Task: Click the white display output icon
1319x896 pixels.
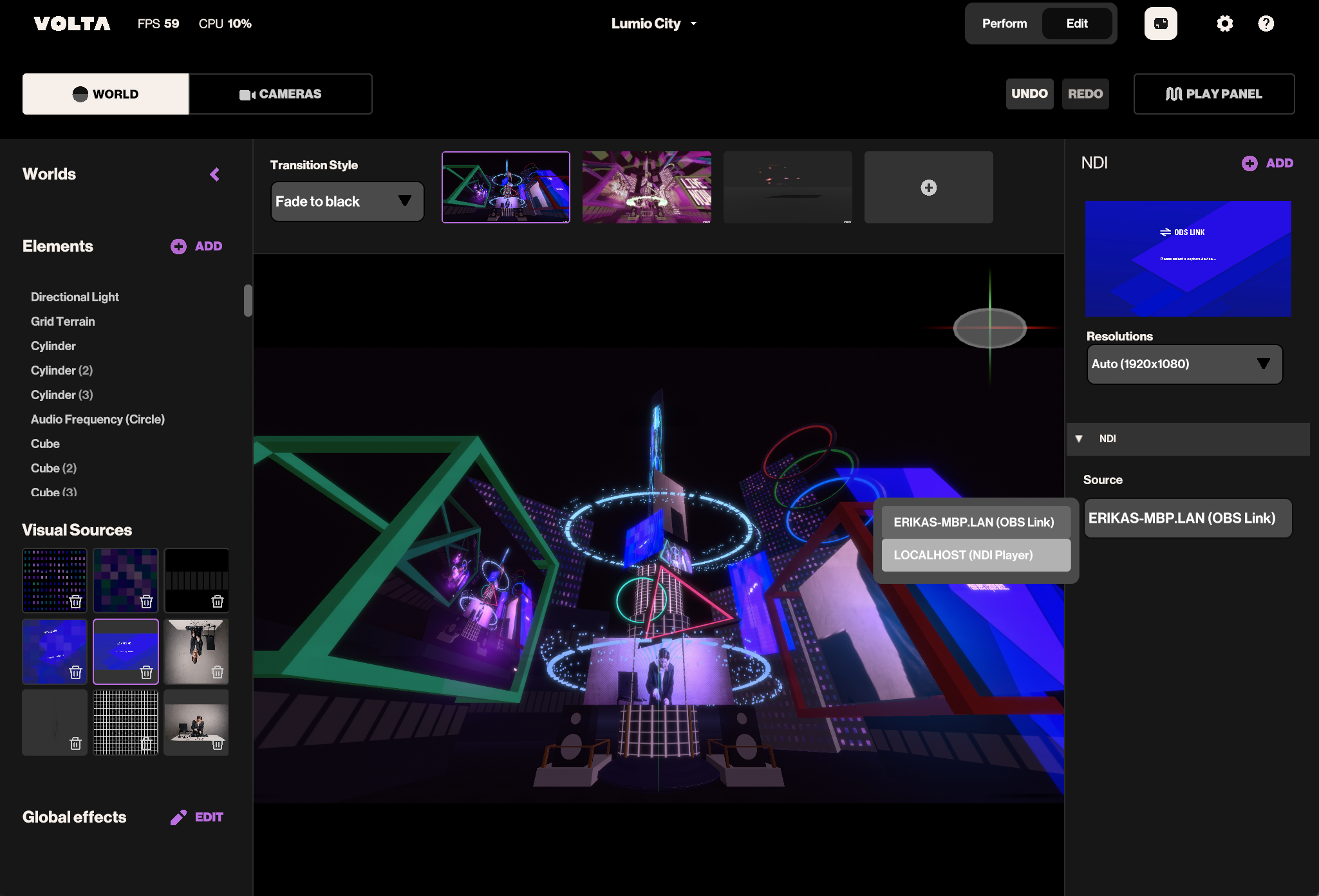Action: pos(1160,24)
